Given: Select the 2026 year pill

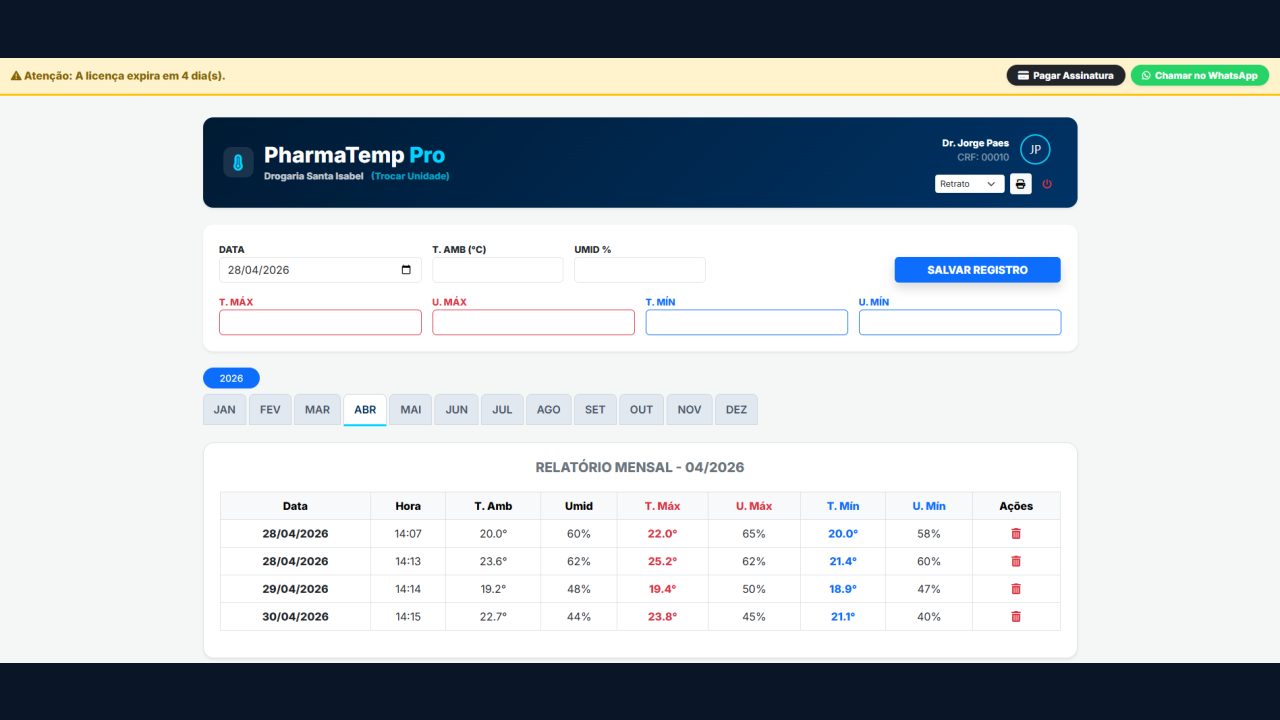Looking at the screenshot, I should coord(231,378).
